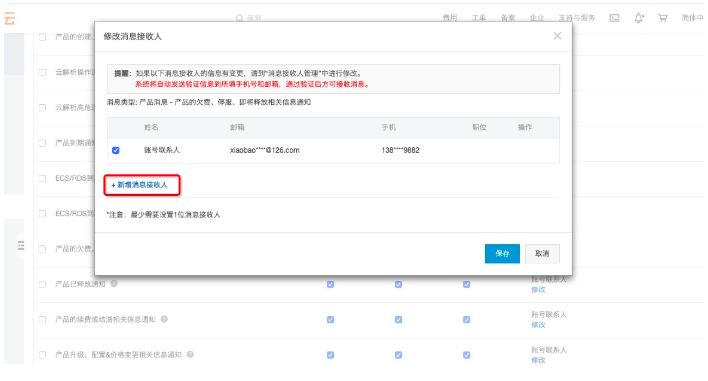Click the 操作 column header
Screen dimensions: 708x381
point(525,127)
